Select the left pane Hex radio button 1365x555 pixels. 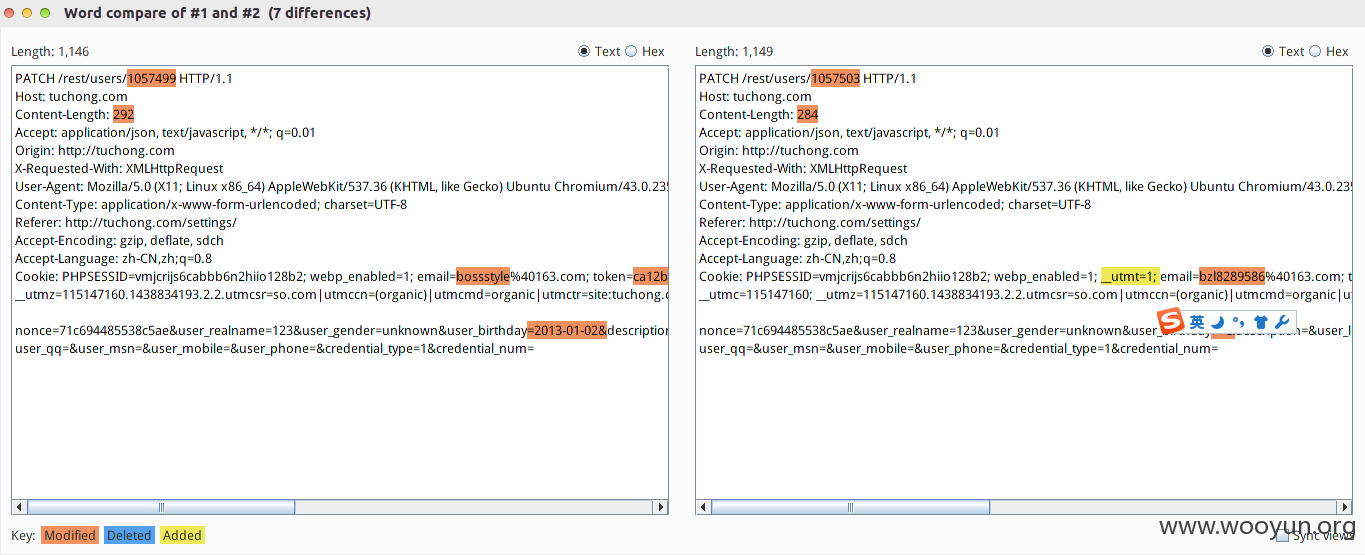point(631,51)
